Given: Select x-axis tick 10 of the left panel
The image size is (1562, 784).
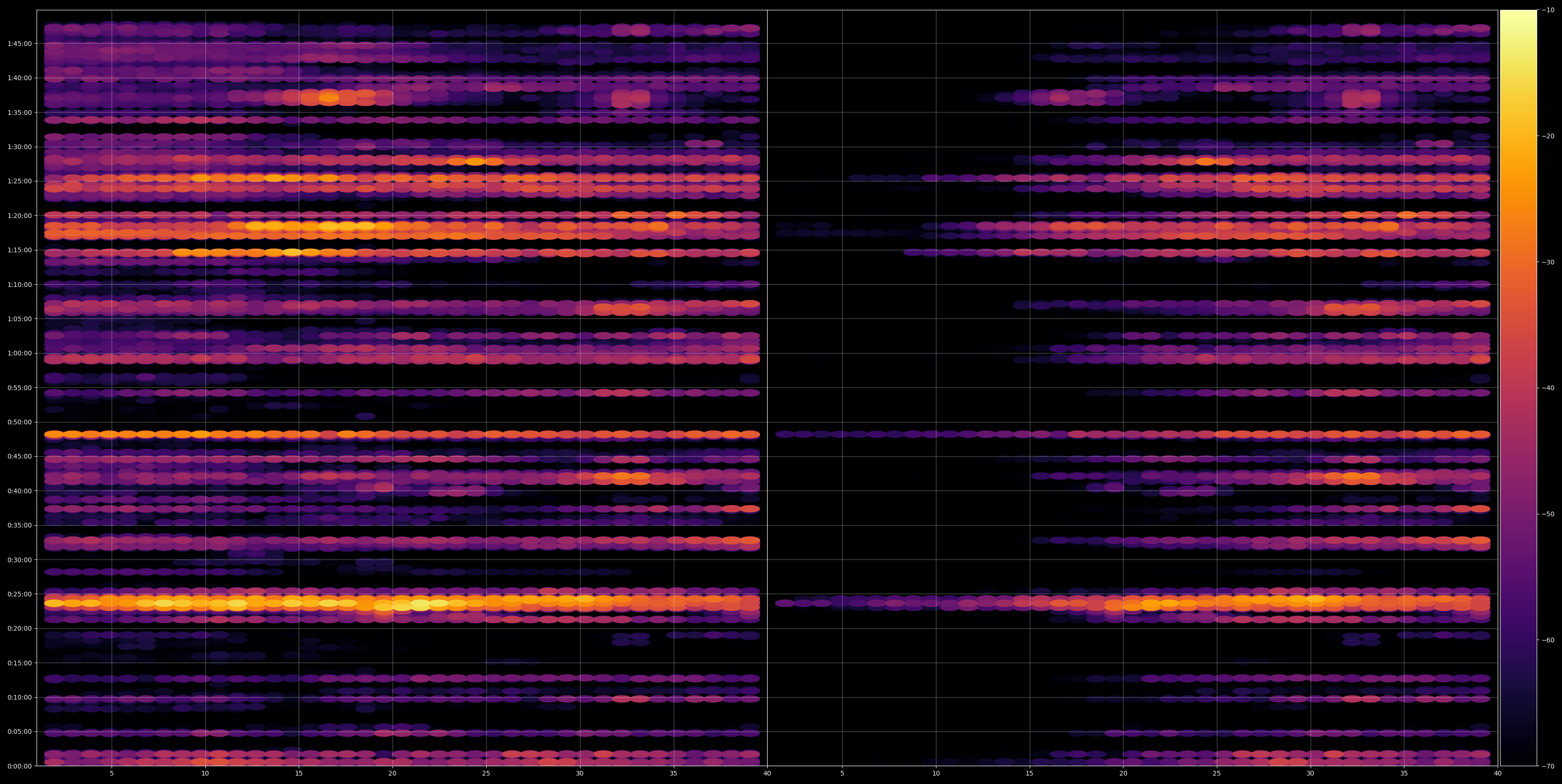Looking at the screenshot, I should pos(205,773).
